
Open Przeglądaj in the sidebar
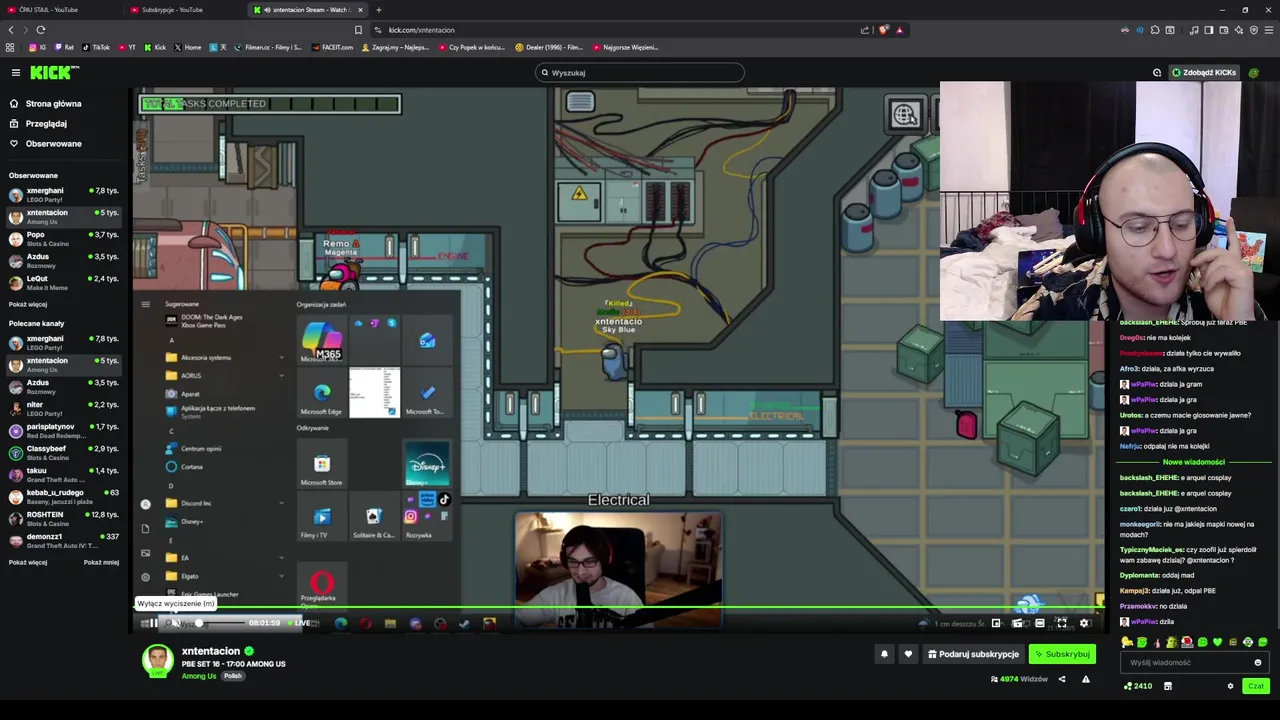tap(46, 124)
